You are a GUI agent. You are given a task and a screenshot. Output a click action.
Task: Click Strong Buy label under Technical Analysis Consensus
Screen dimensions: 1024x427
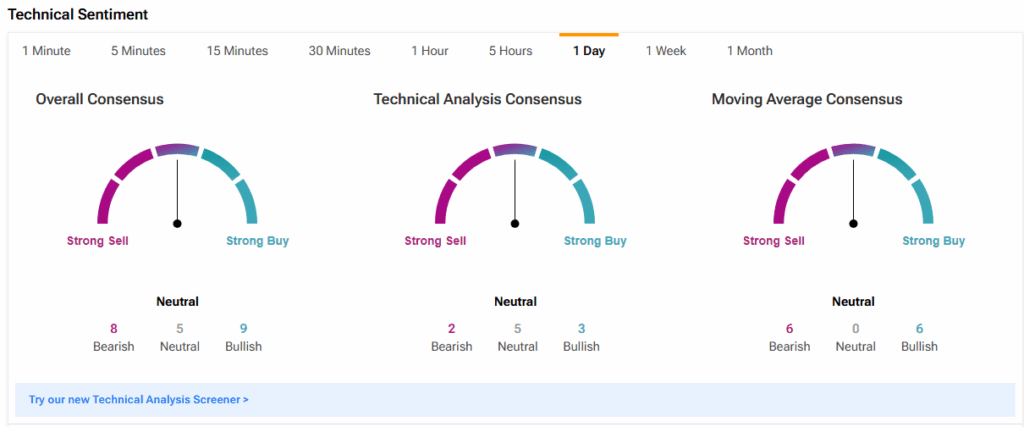pos(595,241)
